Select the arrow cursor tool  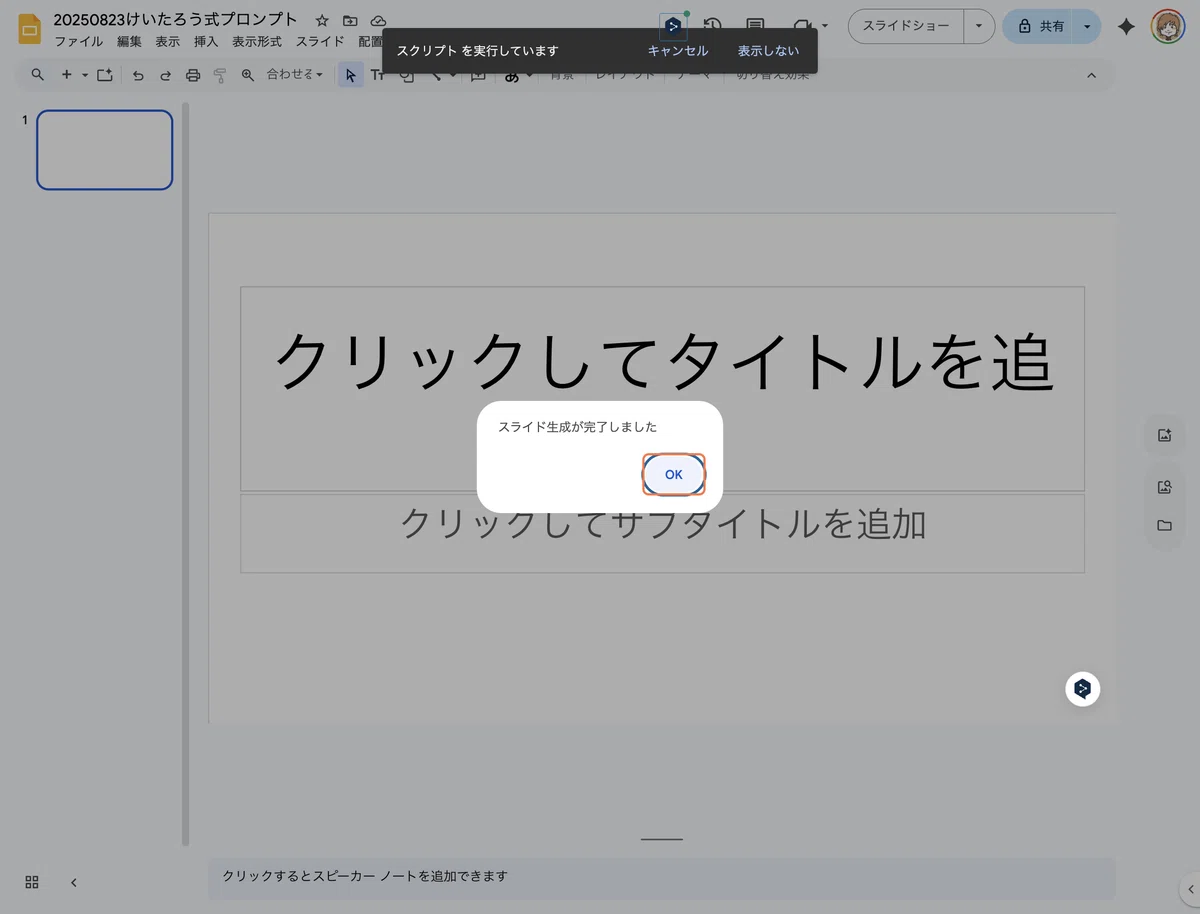tap(350, 75)
